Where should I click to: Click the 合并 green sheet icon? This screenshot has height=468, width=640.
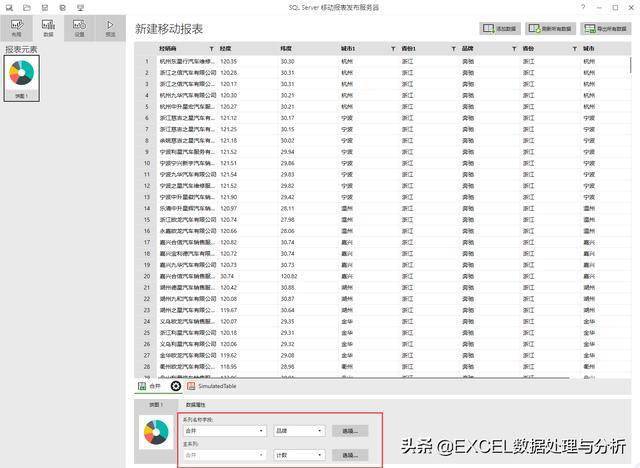pyautogui.click(x=142, y=386)
